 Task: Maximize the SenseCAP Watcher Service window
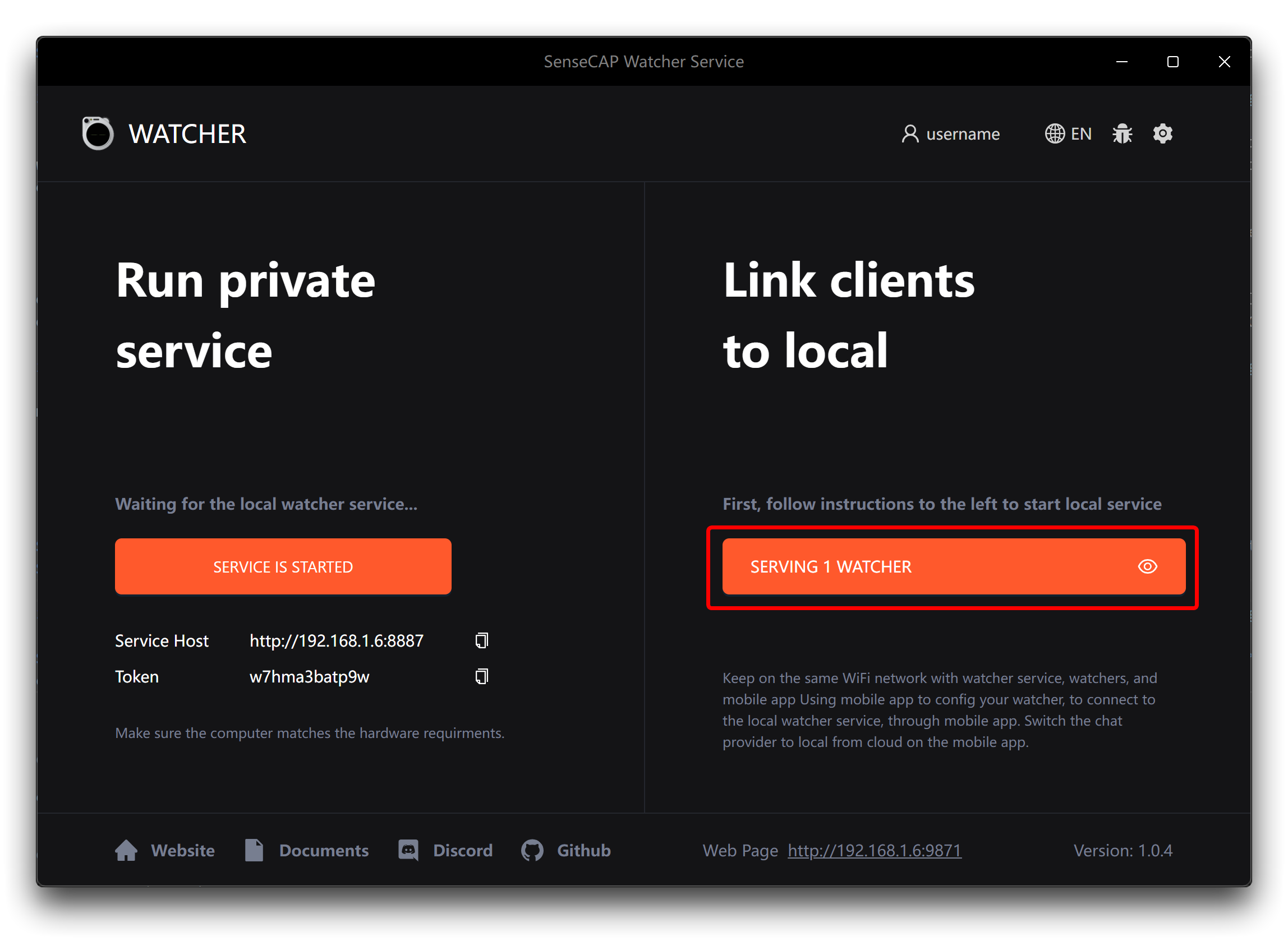coord(1172,62)
